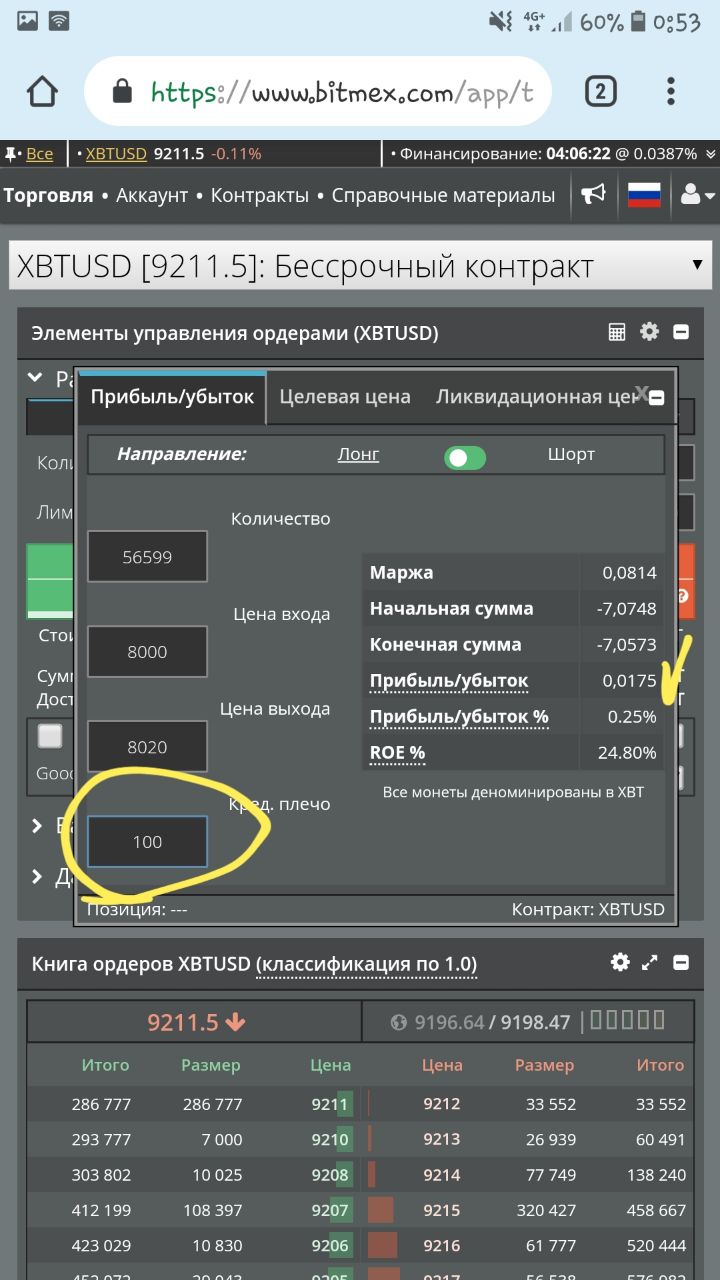Select ask price 9212 row
This screenshot has width=720, height=1280.
tap(527, 1104)
